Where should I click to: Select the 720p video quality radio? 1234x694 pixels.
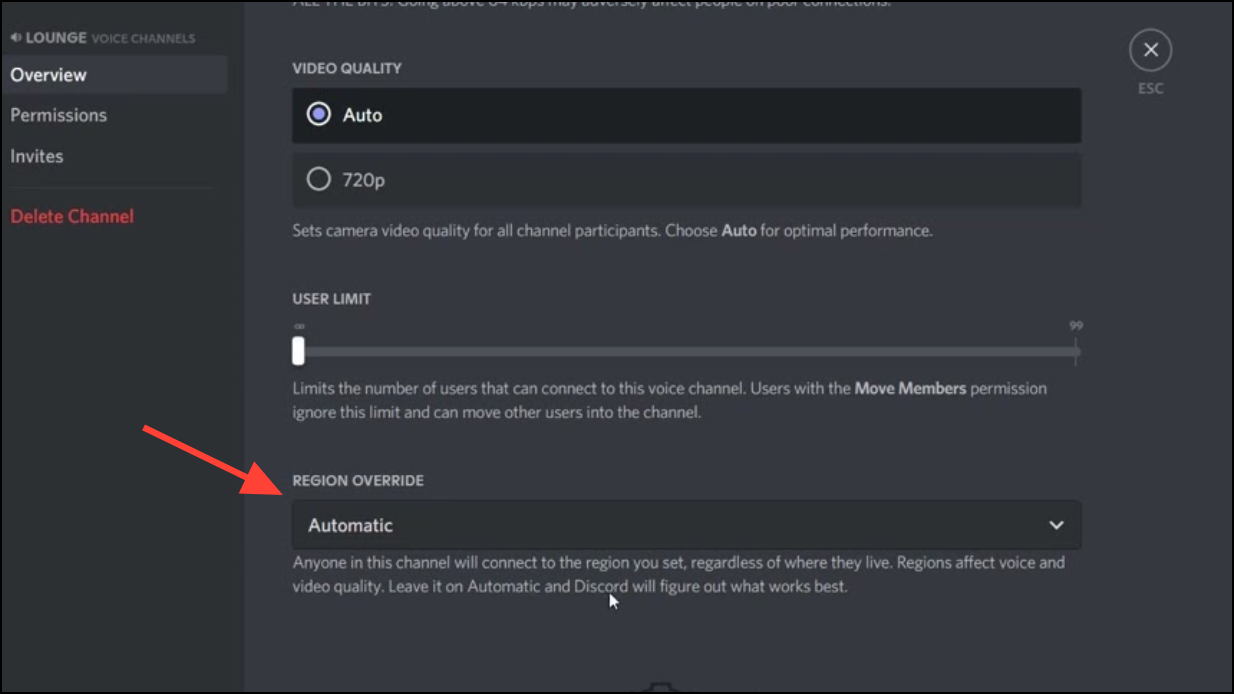coord(318,180)
